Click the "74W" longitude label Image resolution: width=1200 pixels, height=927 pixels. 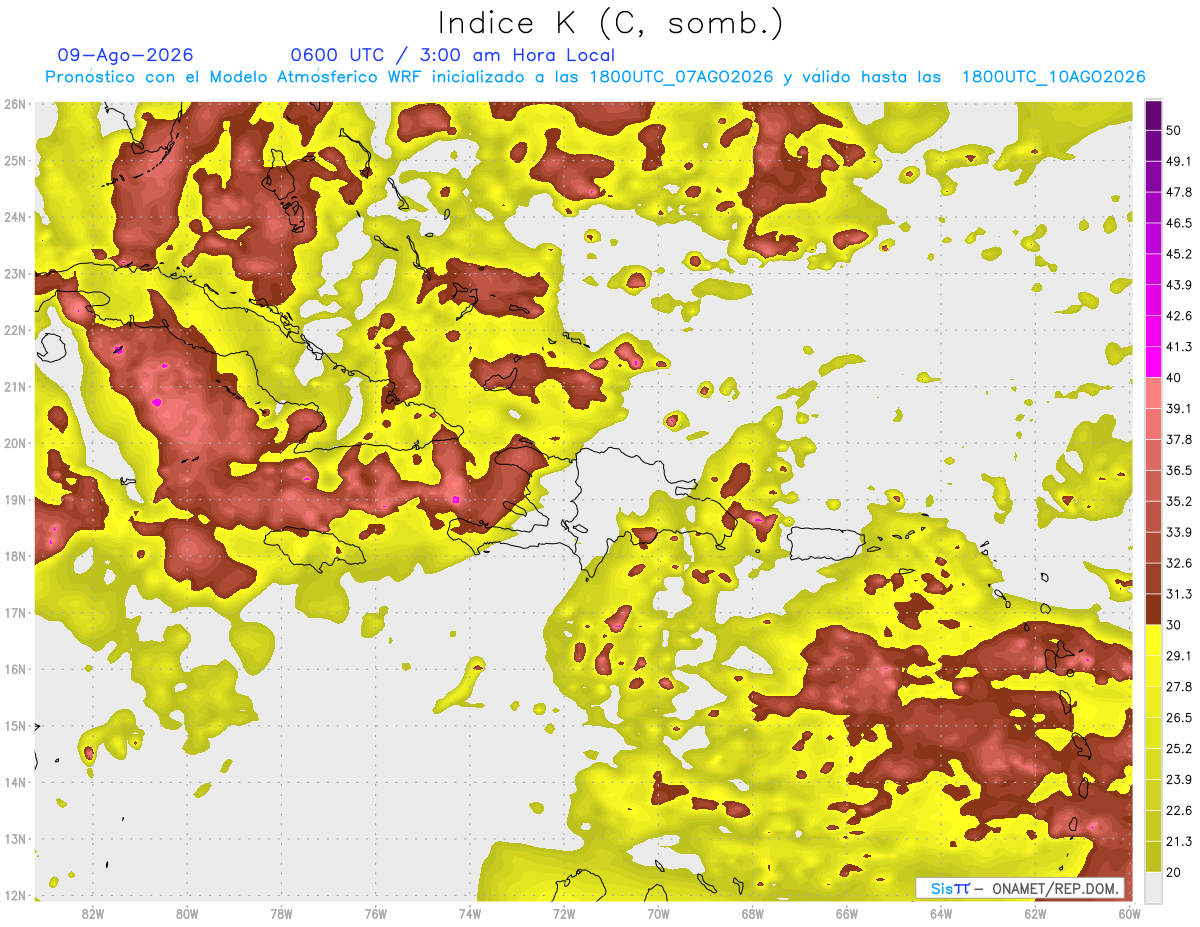(x=469, y=913)
